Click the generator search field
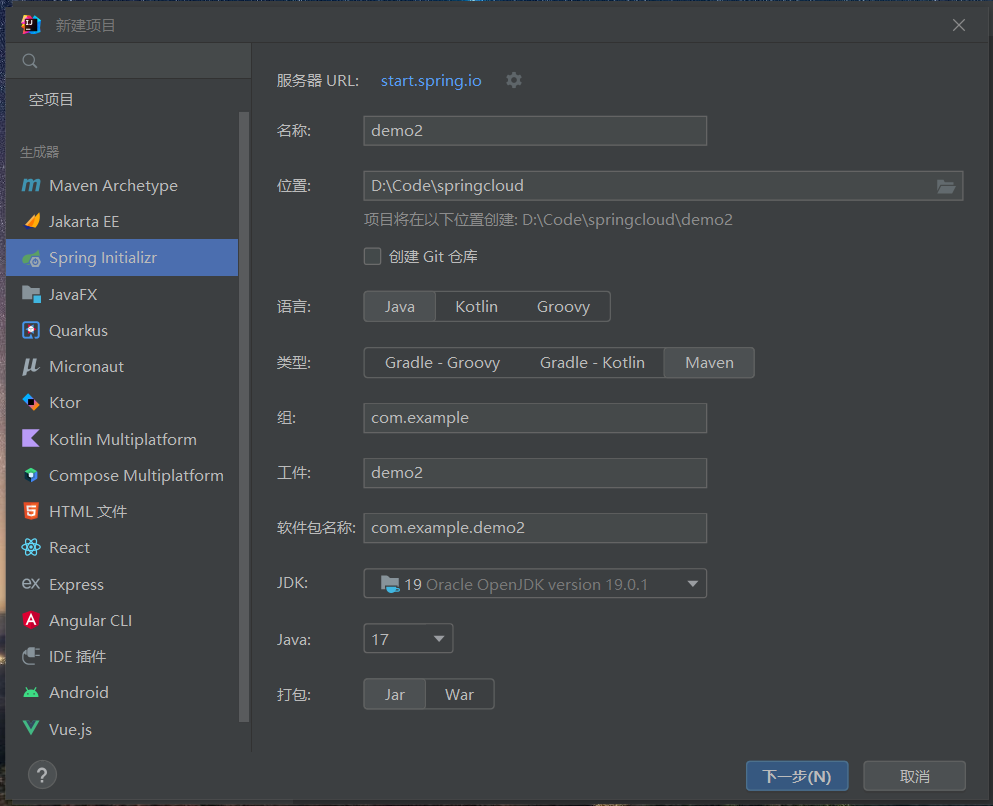 pos(129,61)
